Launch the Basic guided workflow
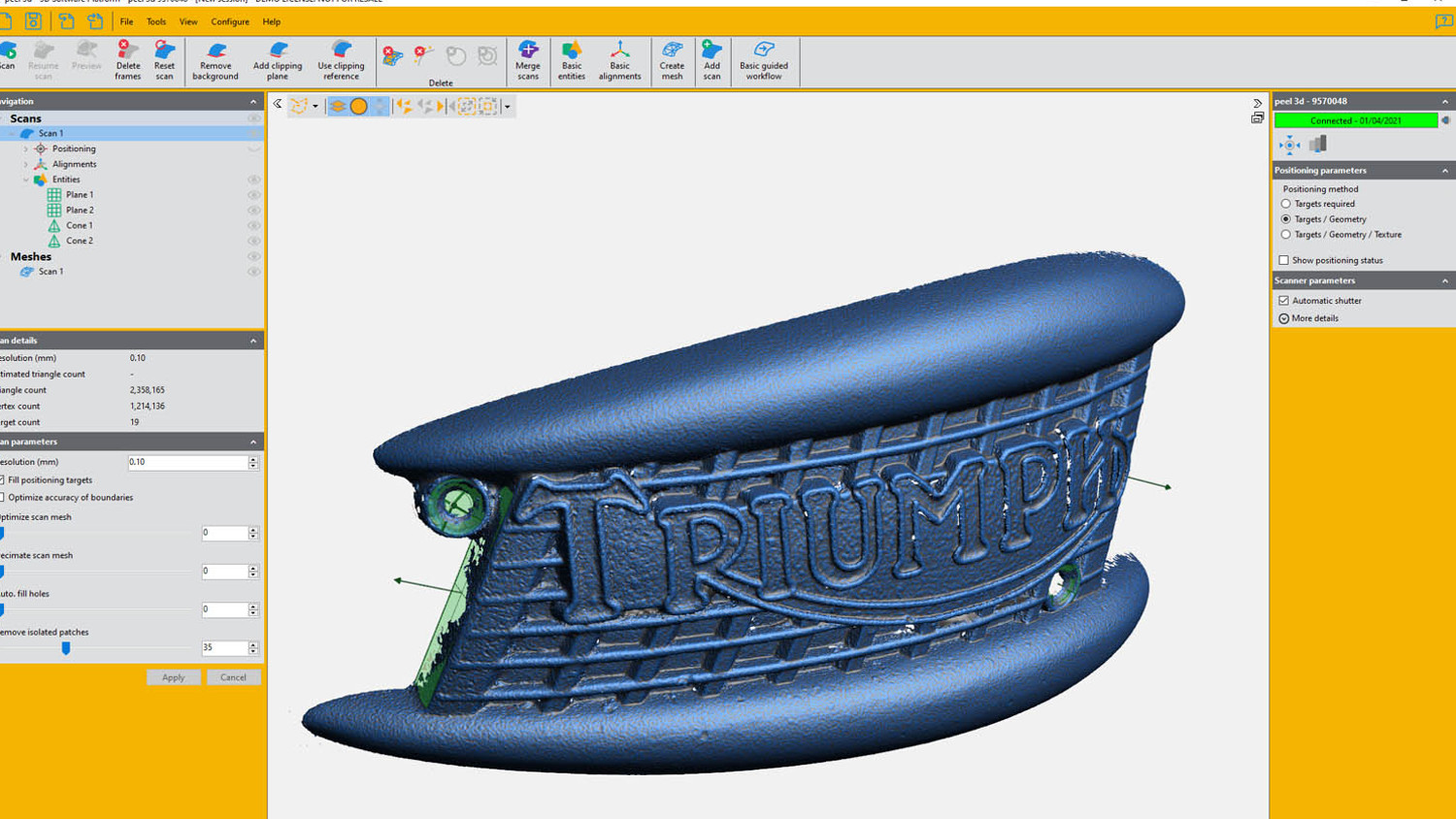Viewport: 1456px width, 819px height. tap(764, 60)
